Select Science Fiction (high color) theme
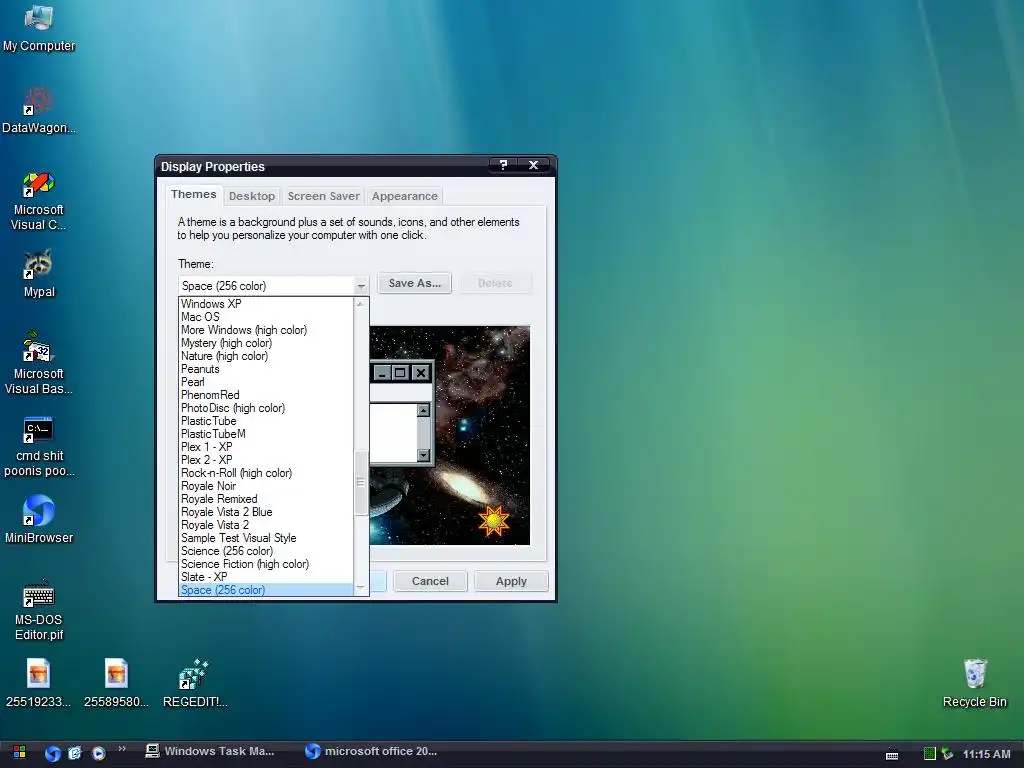 266,564
